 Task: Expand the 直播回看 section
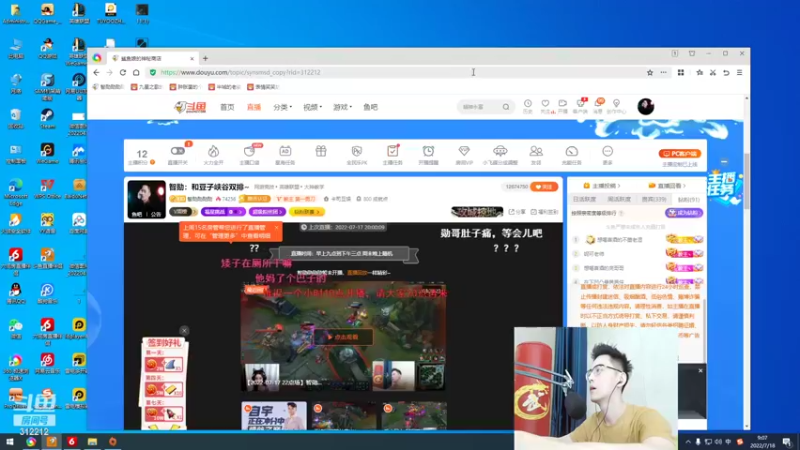(x=667, y=186)
